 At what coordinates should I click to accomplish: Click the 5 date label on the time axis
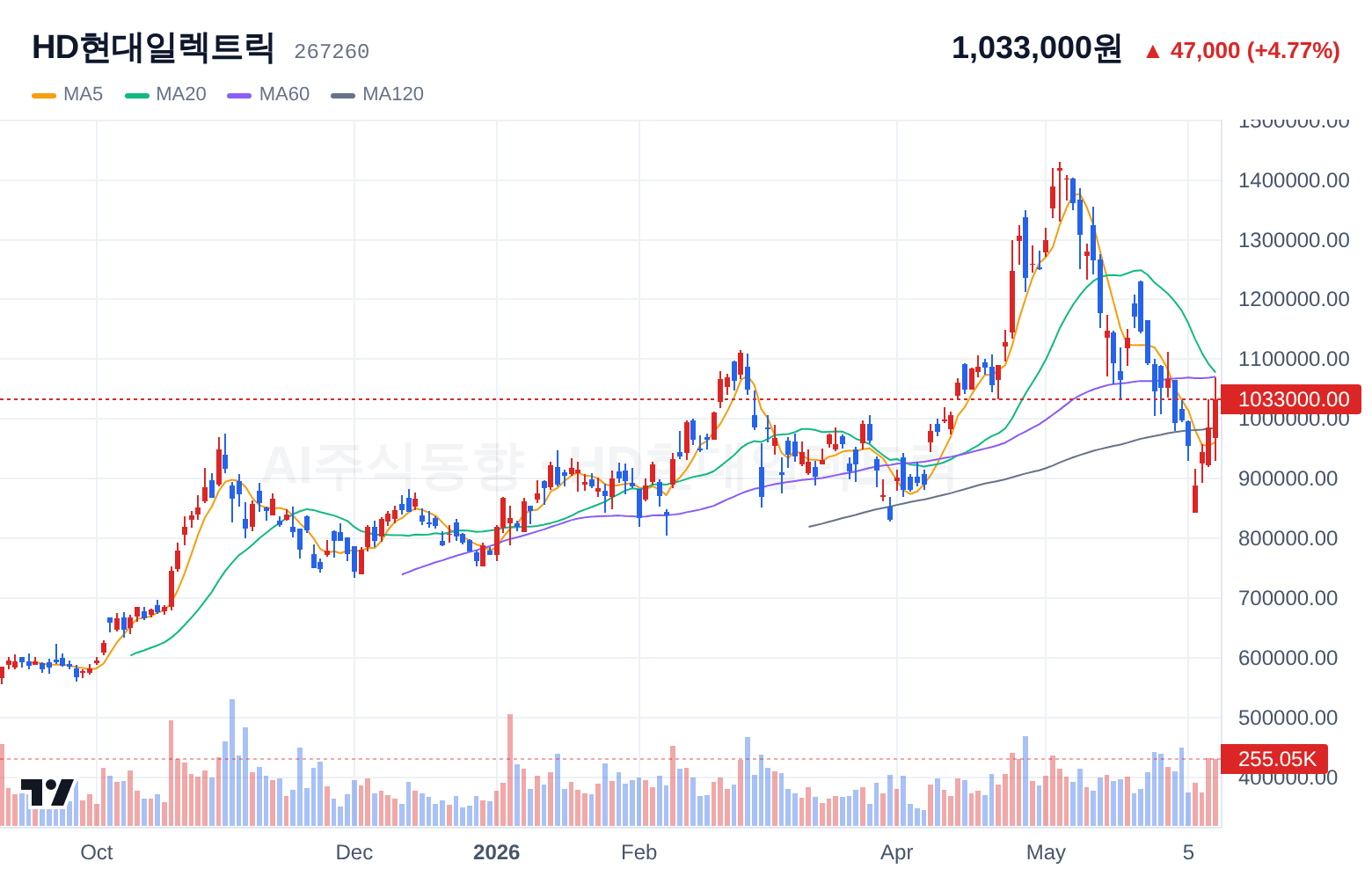point(1188,852)
